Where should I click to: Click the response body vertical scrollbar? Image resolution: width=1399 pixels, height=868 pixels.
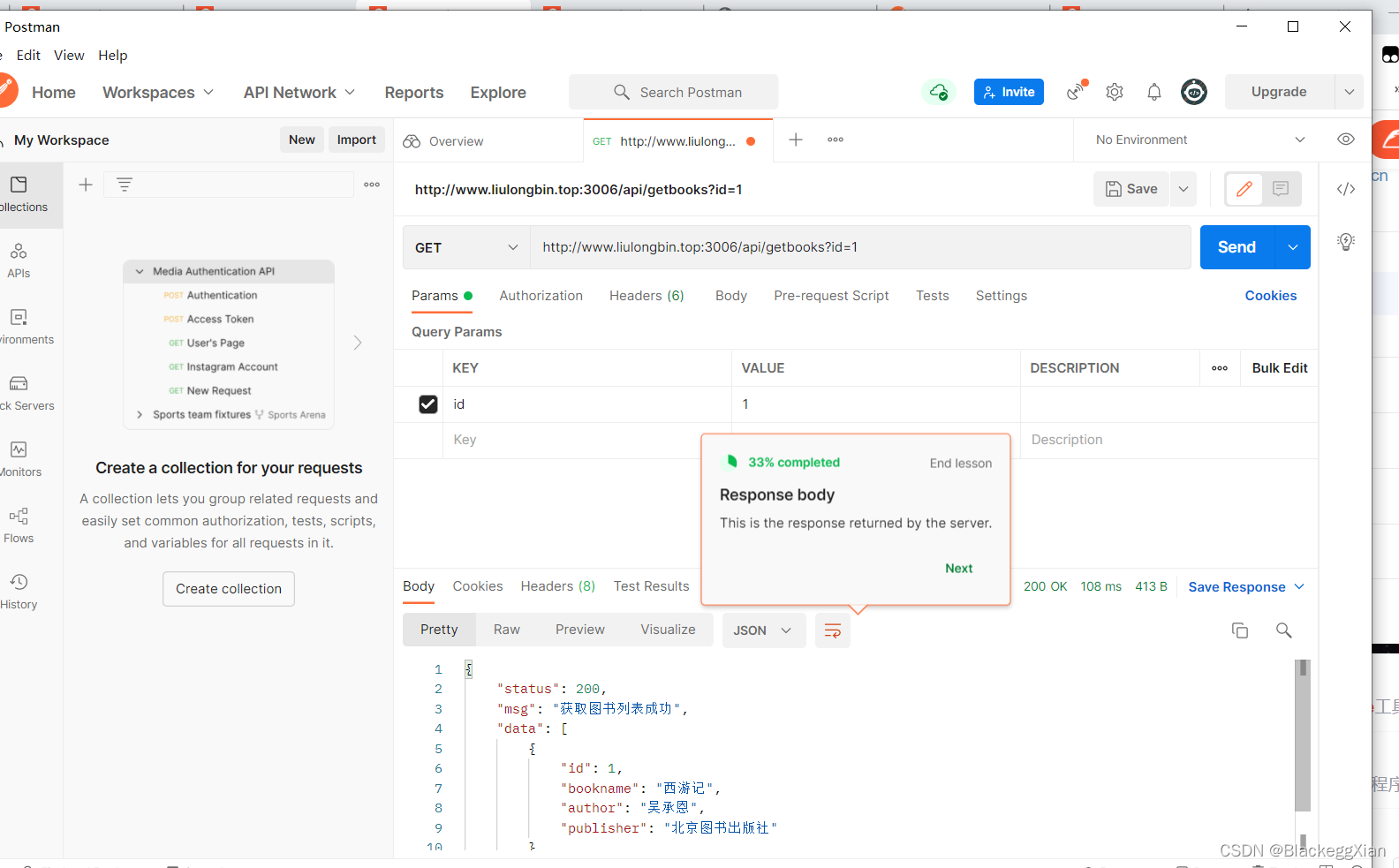click(1302, 735)
